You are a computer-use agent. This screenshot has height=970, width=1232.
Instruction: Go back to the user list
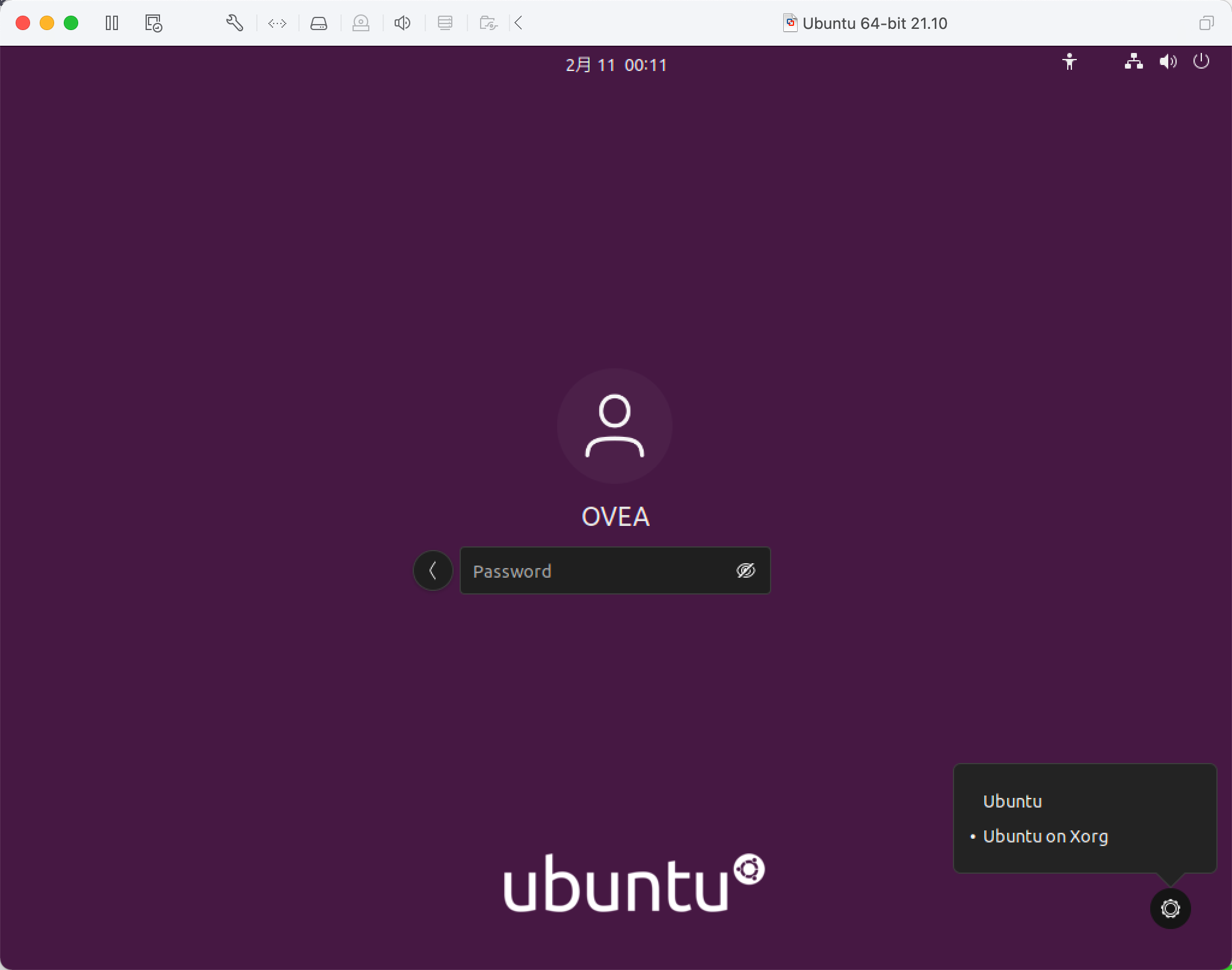coord(433,570)
